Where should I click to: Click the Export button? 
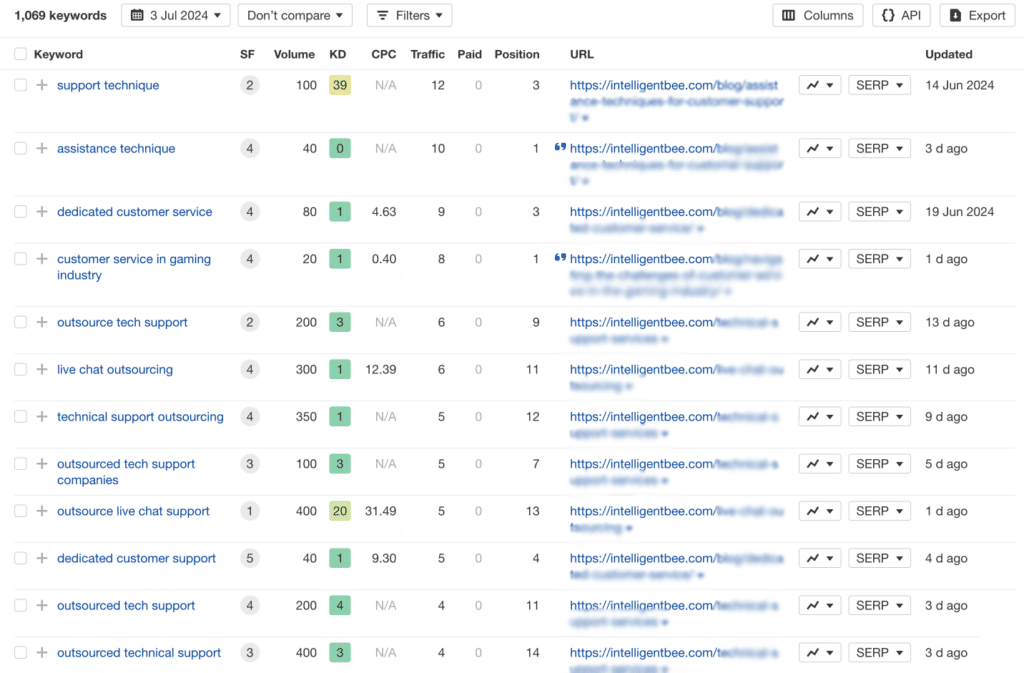[977, 15]
